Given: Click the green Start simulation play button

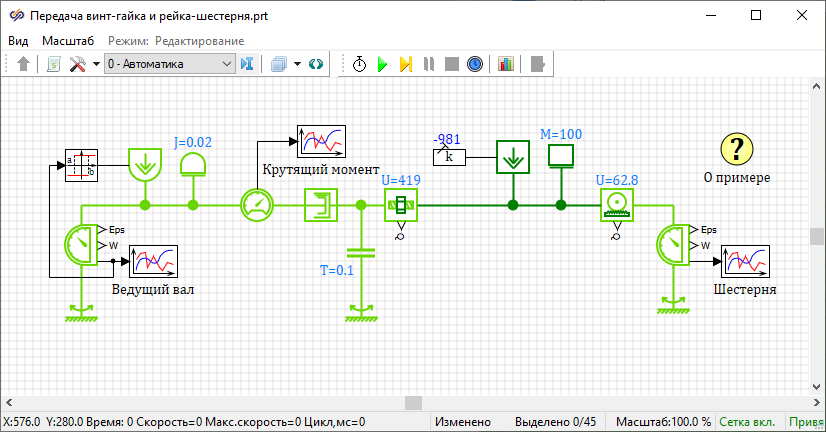Looking at the screenshot, I should coord(381,64).
